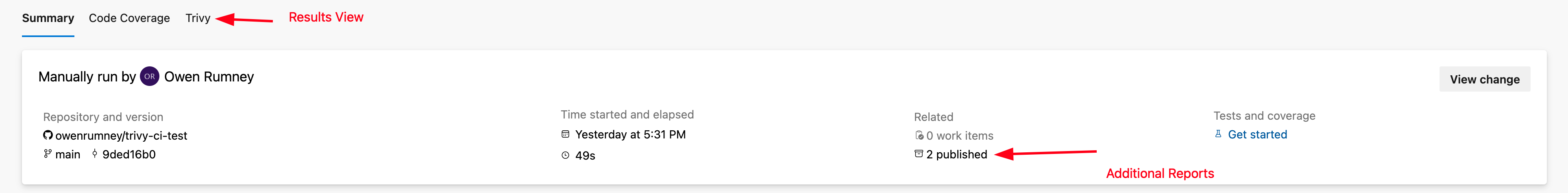Click the test flask icon
The width and height of the screenshot is (1568, 193).
[1218, 134]
